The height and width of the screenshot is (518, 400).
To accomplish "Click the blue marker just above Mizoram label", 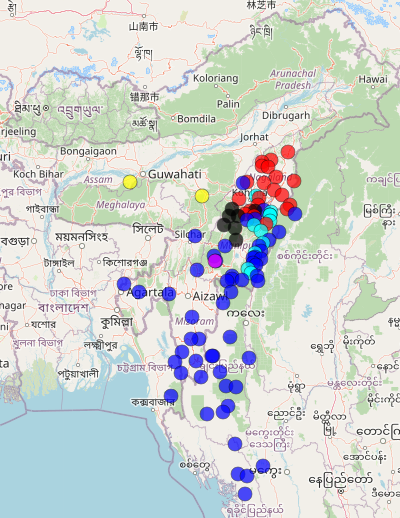I will coord(192,317).
